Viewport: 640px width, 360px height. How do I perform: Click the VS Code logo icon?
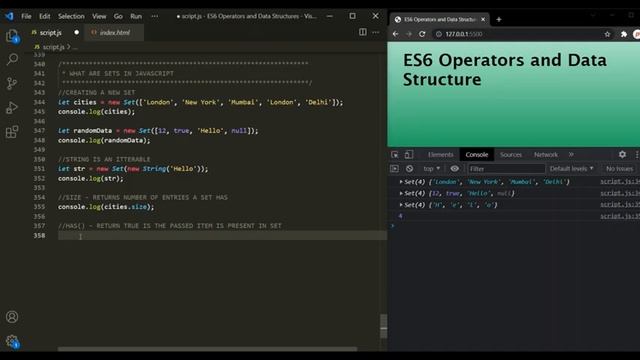tap(9, 16)
